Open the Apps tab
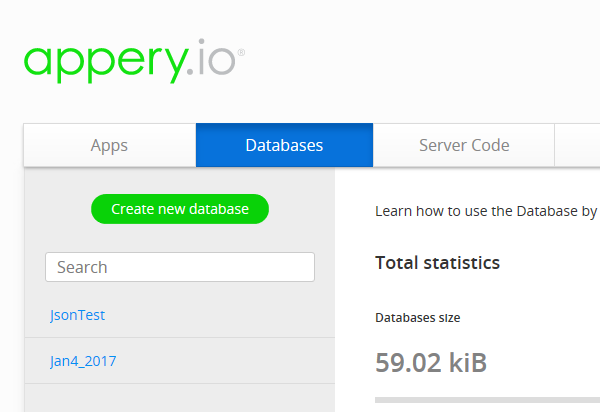 point(109,145)
